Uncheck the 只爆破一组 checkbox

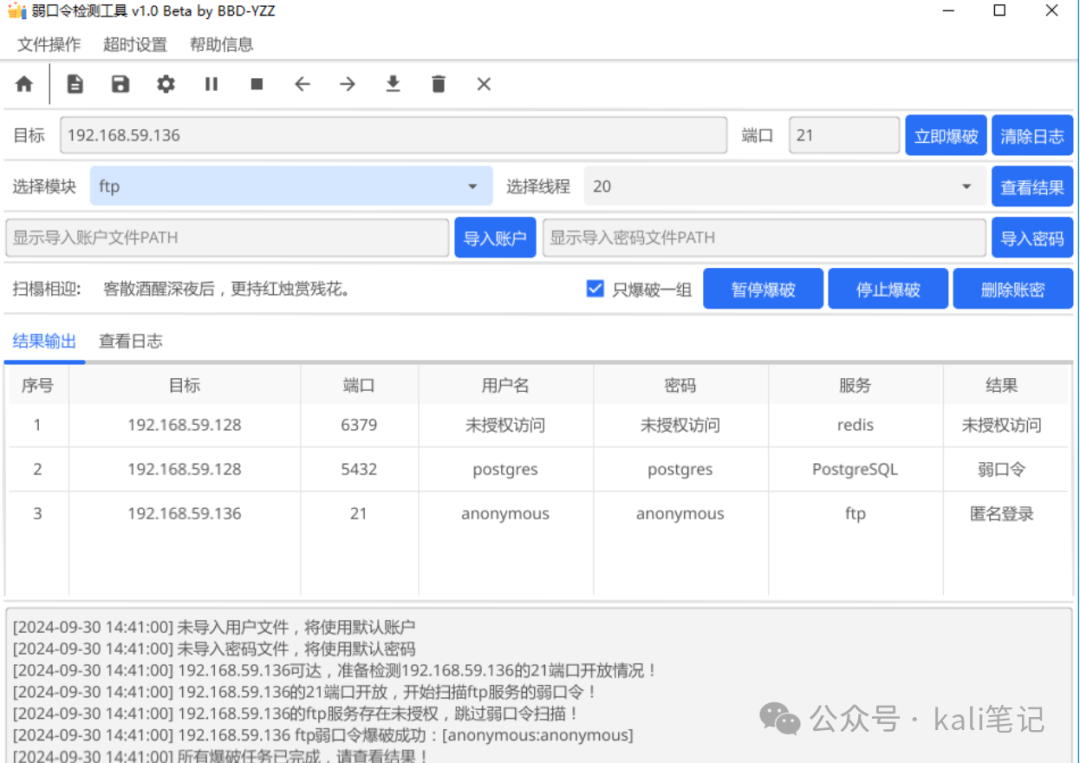pyautogui.click(x=595, y=288)
